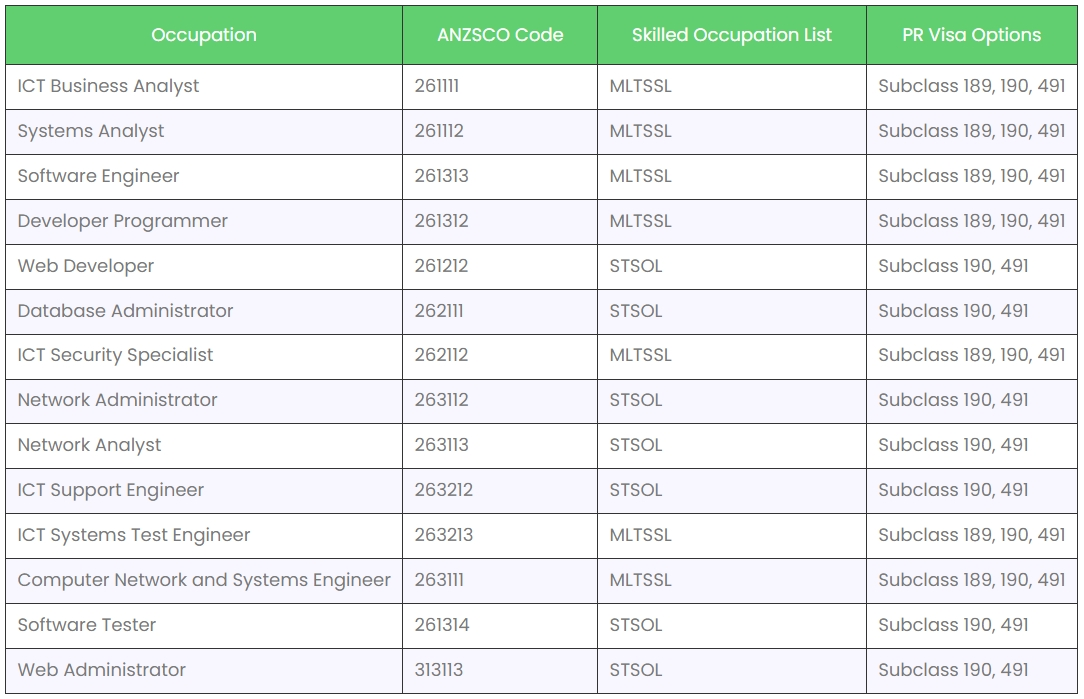Click the Database Administrator cell
This screenshot has height=699, width=1084.
(125, 311)
